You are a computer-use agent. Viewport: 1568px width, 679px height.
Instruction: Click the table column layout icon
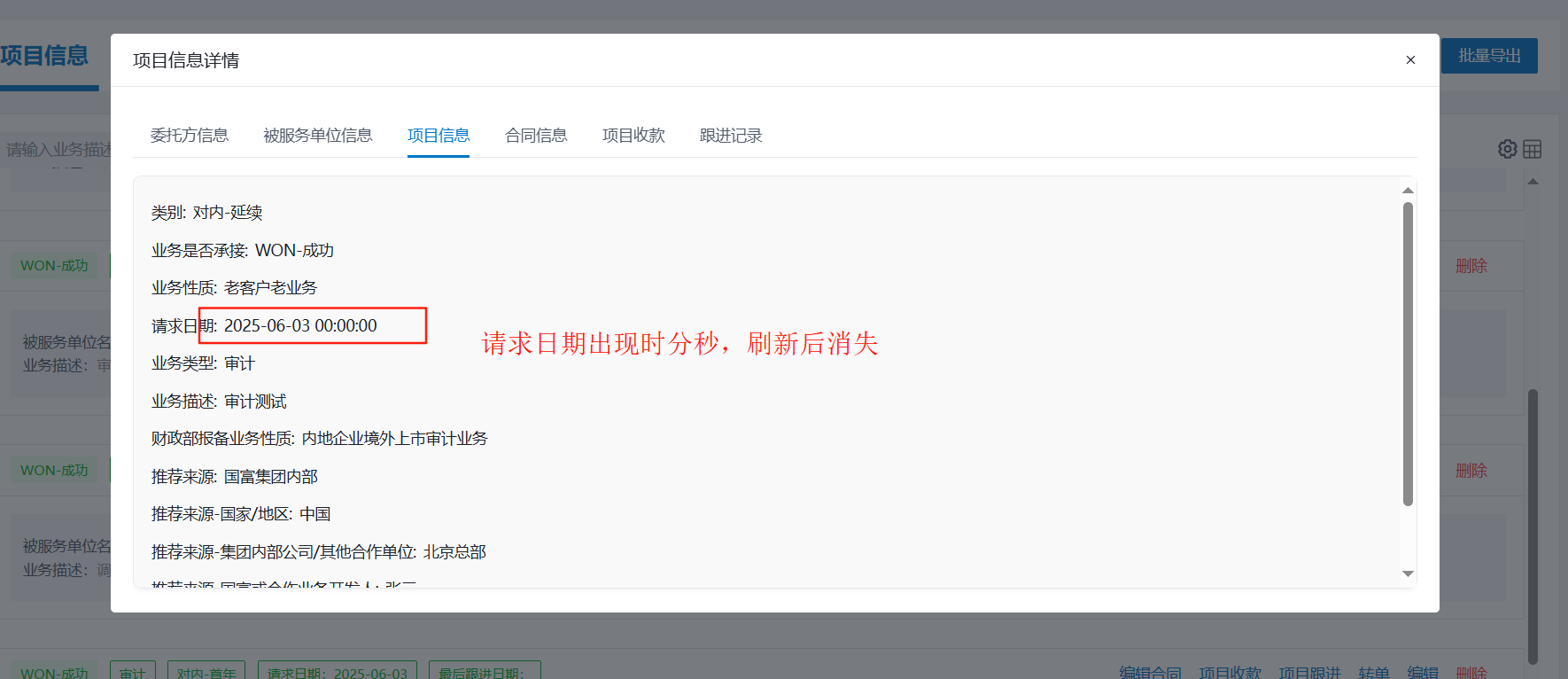point(1533,149)
